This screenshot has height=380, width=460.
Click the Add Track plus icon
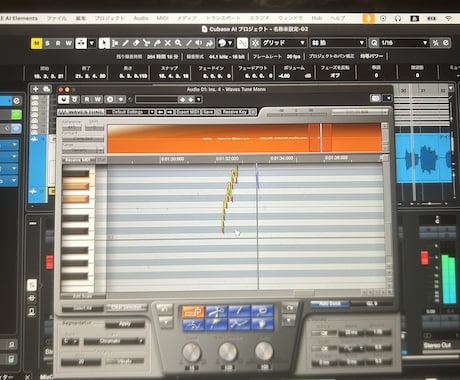35,89
